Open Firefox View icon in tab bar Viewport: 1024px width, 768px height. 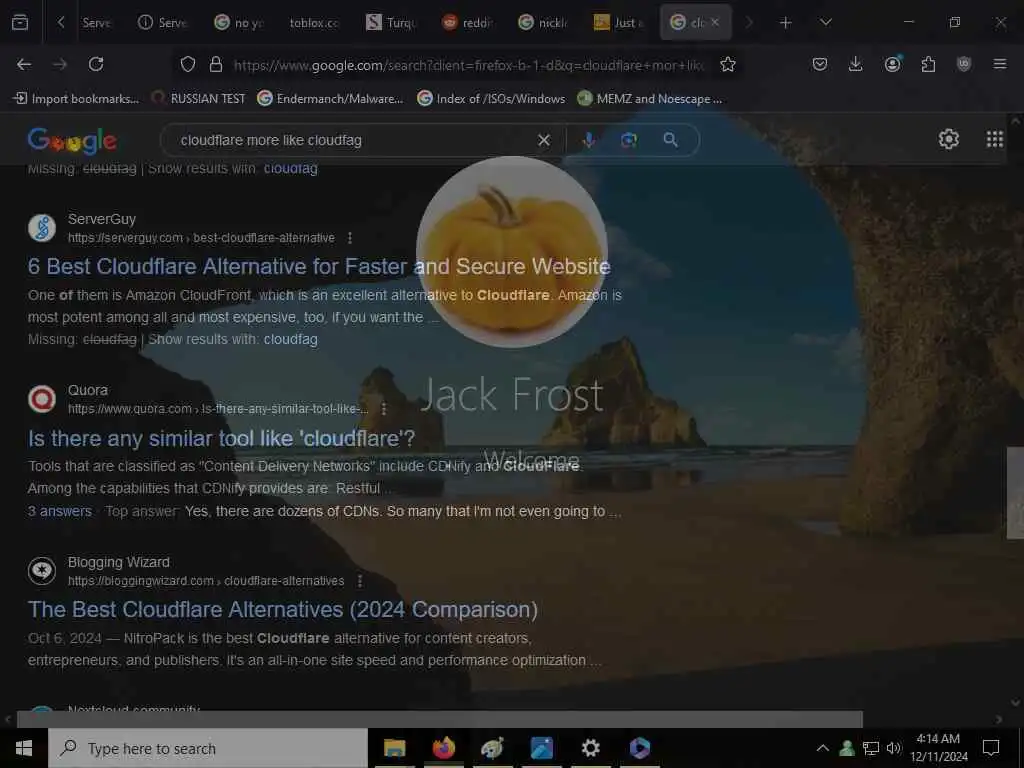click(20, 23)
